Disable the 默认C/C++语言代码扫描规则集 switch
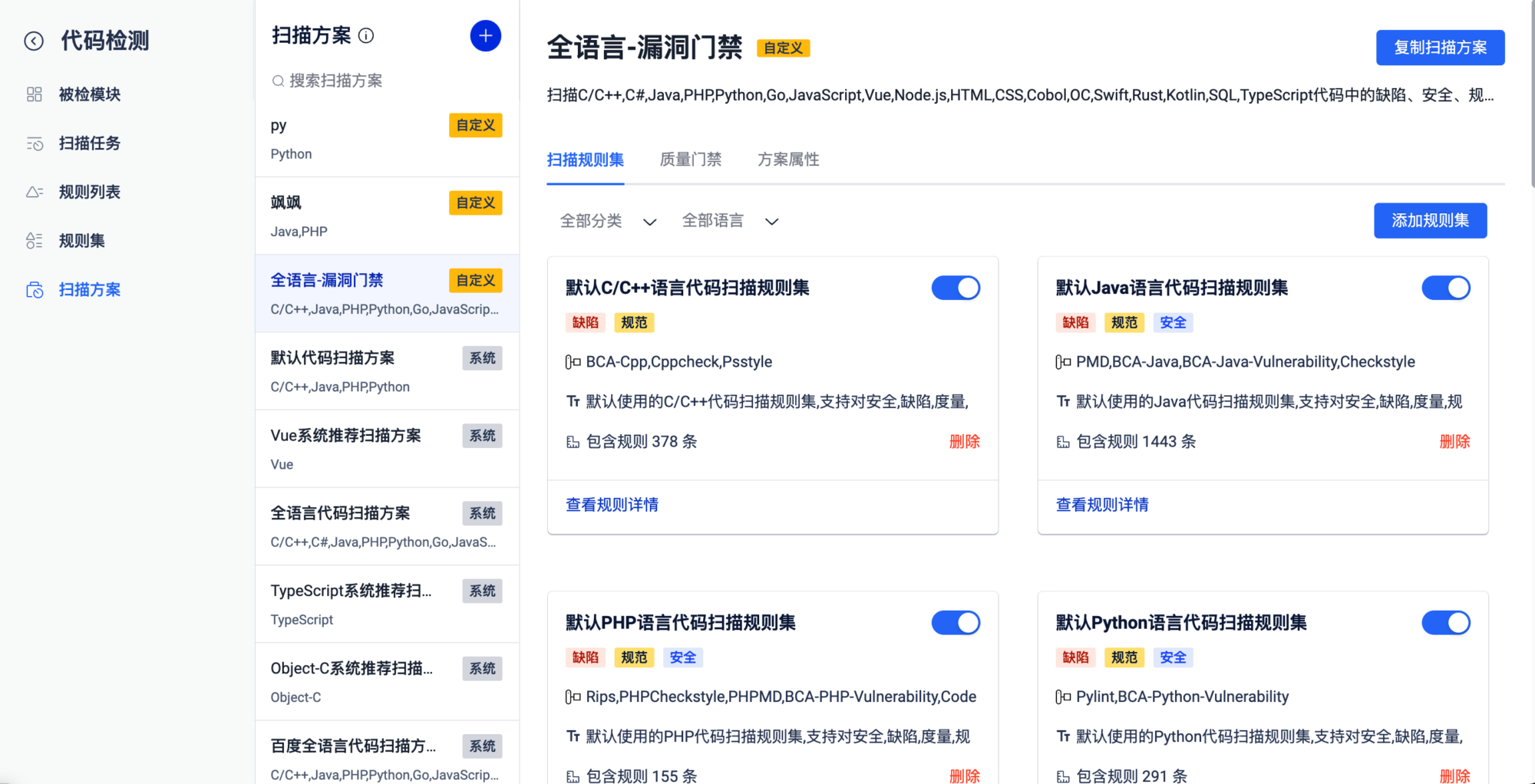This screenshot has width=1535, height=784. [956, 288]
